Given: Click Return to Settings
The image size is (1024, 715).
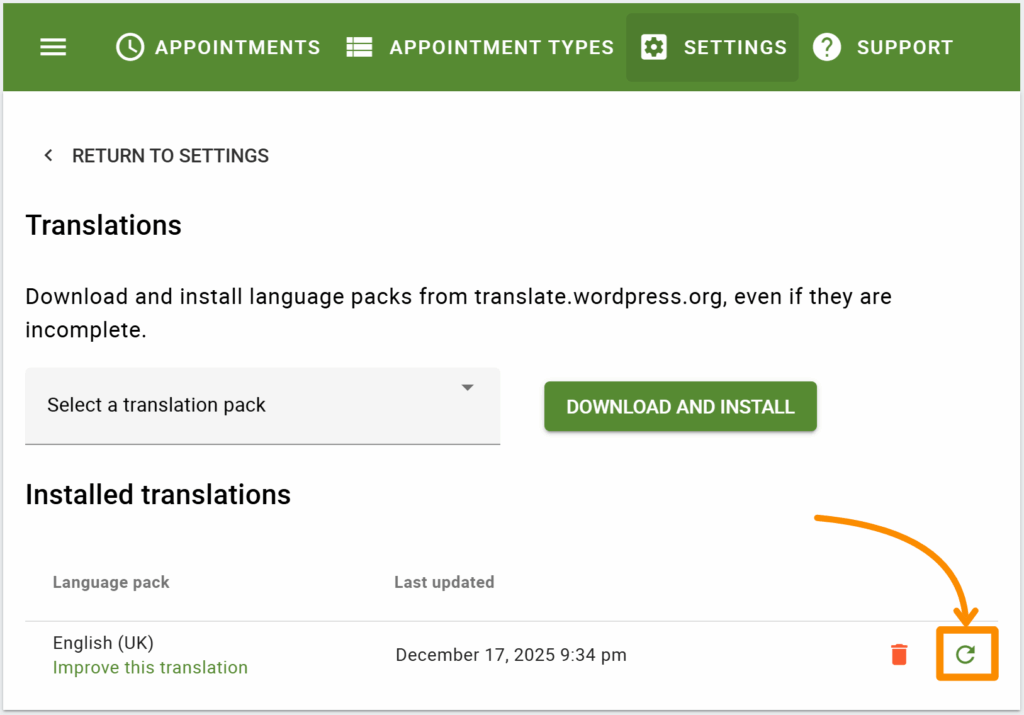Looking at the screenshot, I should tap(170, 155).
